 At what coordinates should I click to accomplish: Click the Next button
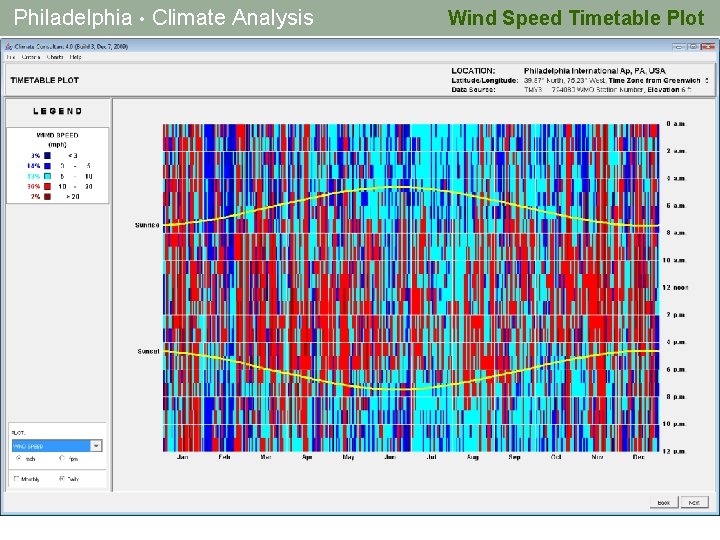coord(694,503)
